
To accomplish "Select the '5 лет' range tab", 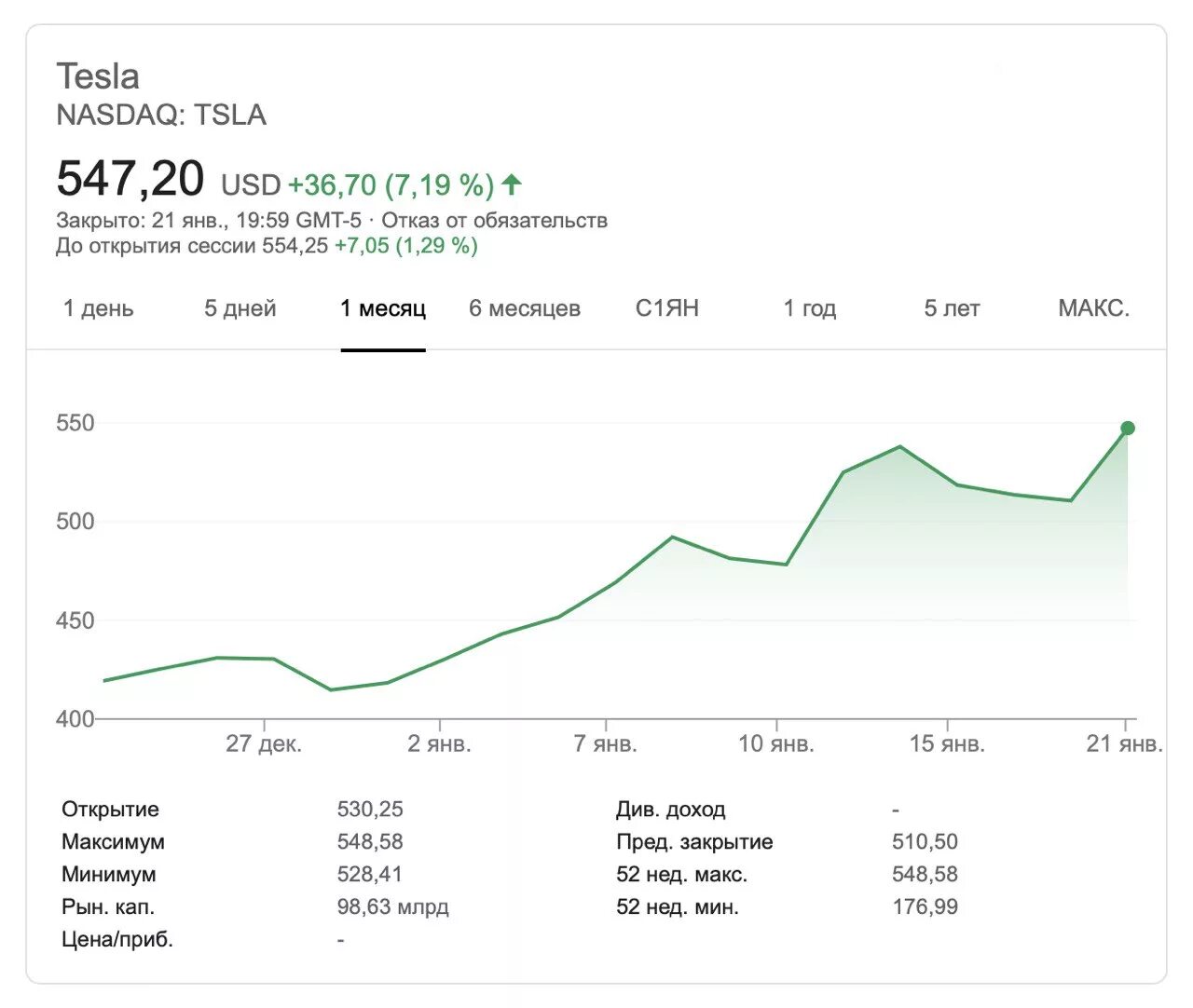I will 952,308.
